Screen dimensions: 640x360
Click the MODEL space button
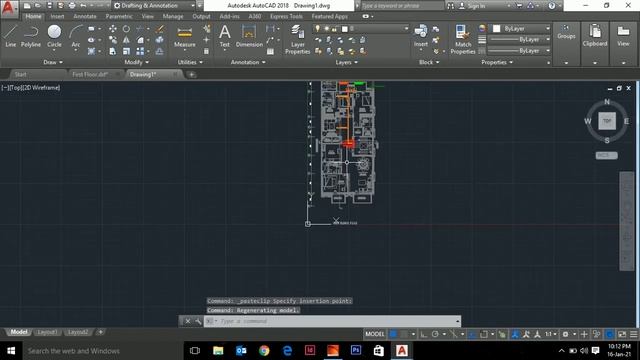(375, 334)
